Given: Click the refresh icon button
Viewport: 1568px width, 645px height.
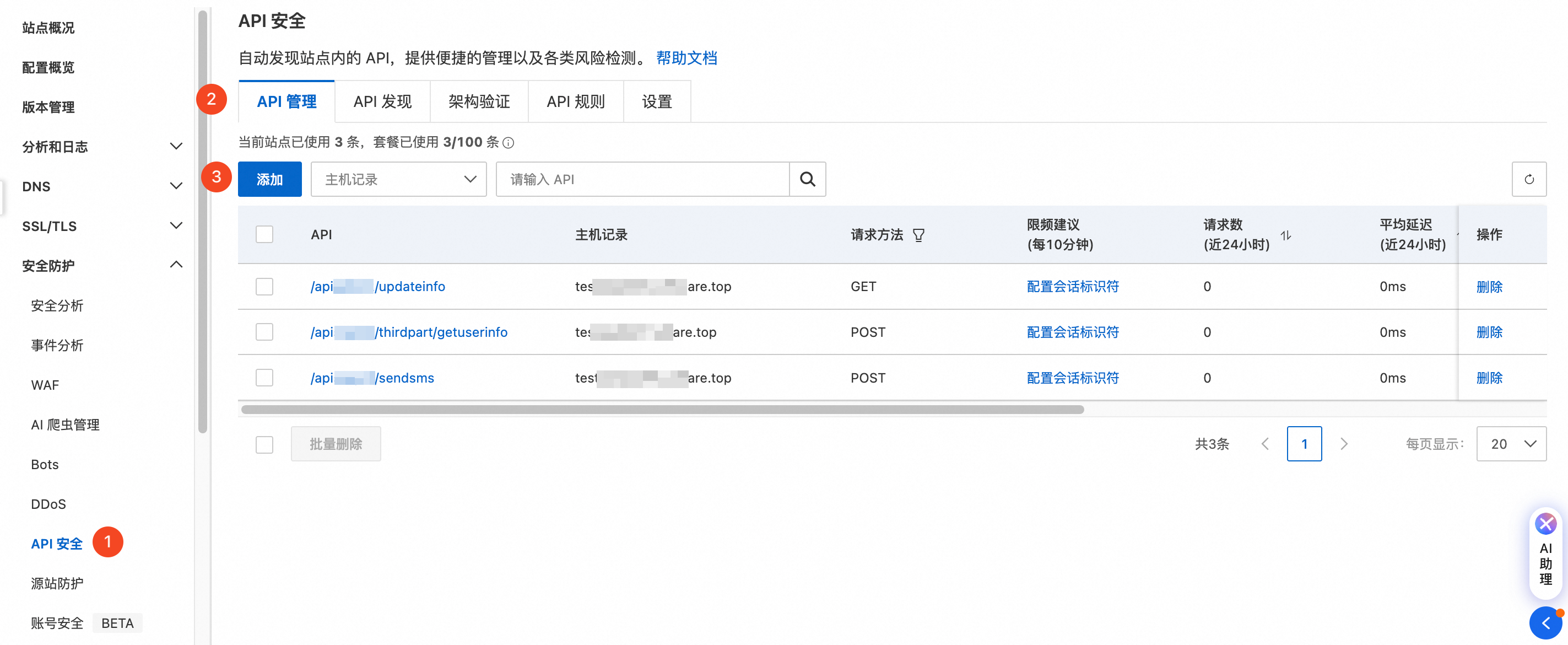Looking at the screenshot, I should (x=1528, y=179).
